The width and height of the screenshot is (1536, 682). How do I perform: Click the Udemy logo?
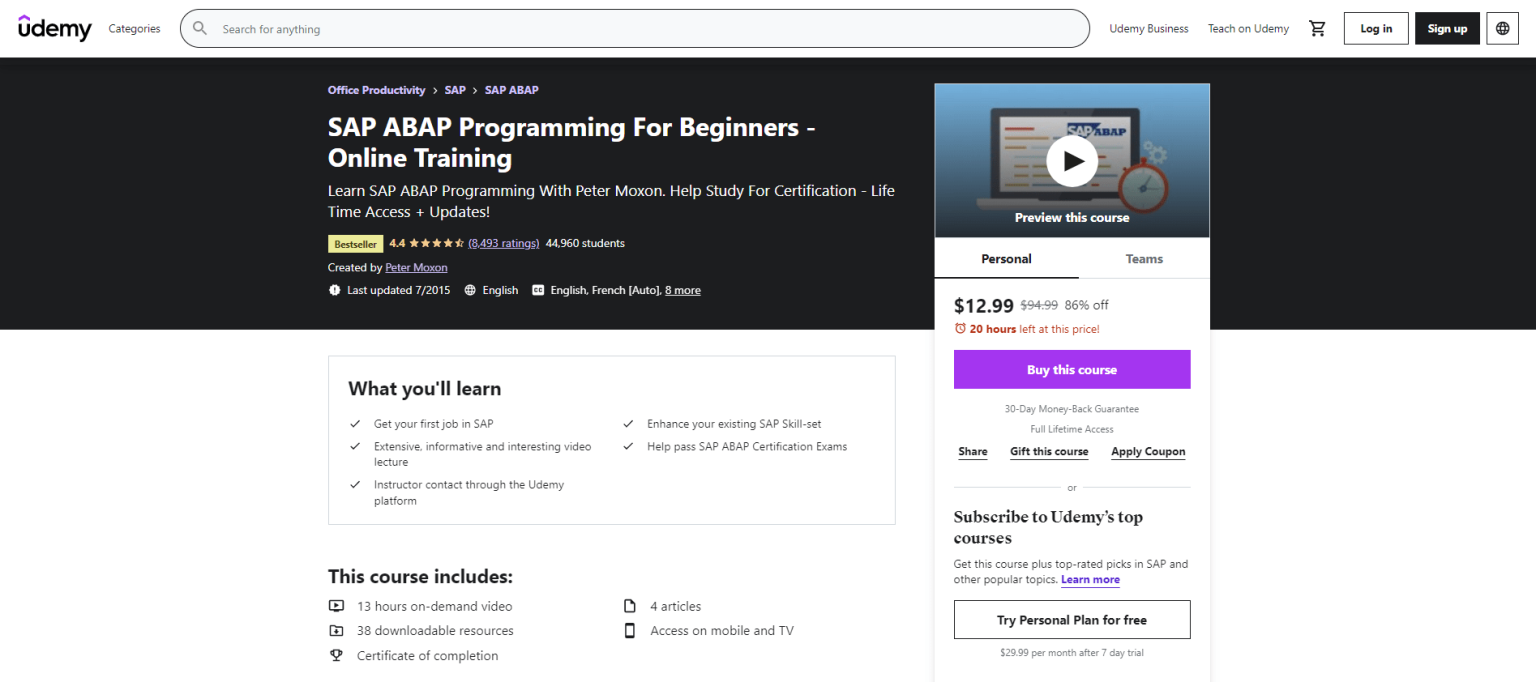click(x=54, y=28)
